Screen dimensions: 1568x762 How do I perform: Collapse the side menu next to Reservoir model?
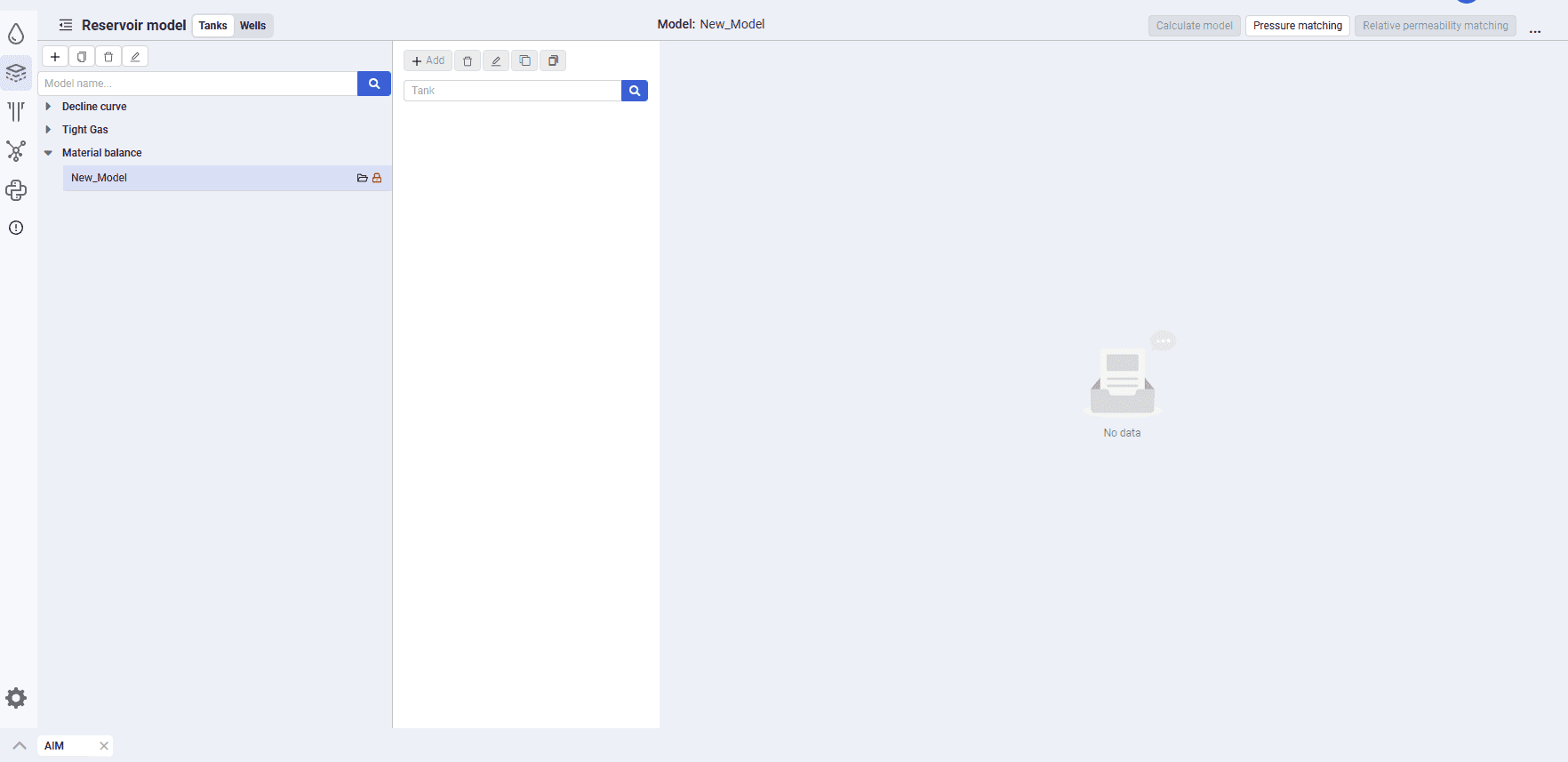click(x=66, y=25)
